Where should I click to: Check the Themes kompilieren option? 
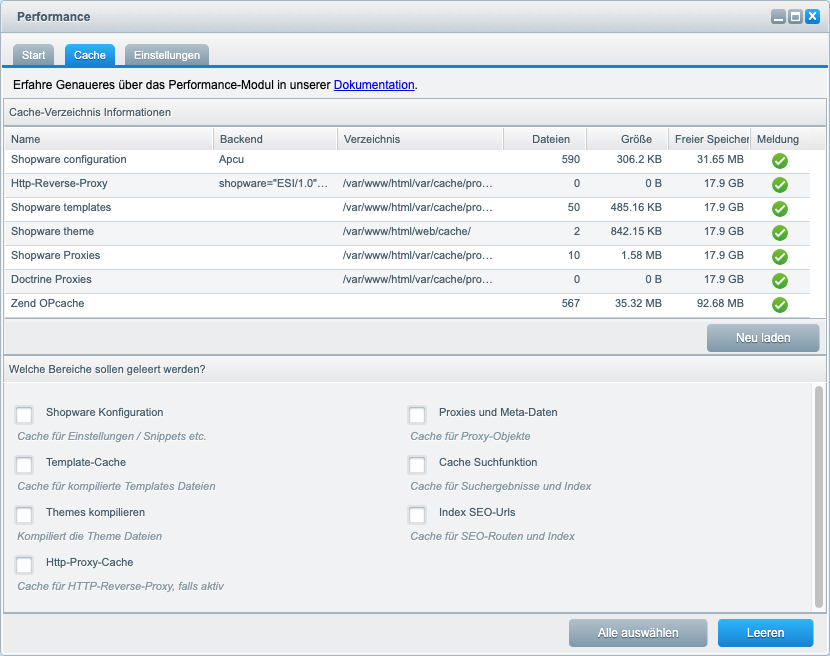24,515
